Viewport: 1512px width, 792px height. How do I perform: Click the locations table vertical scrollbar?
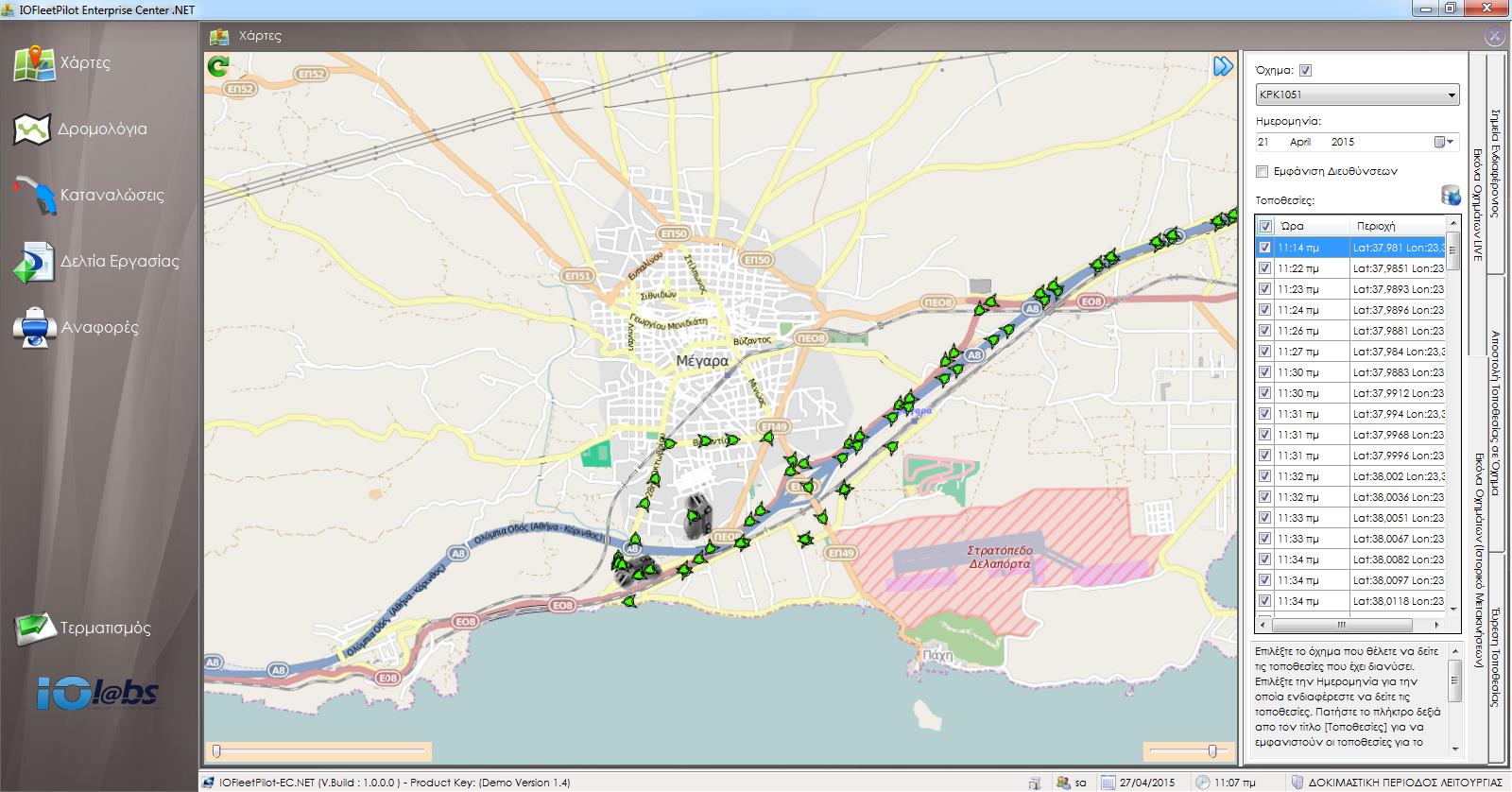(1453, 416)
